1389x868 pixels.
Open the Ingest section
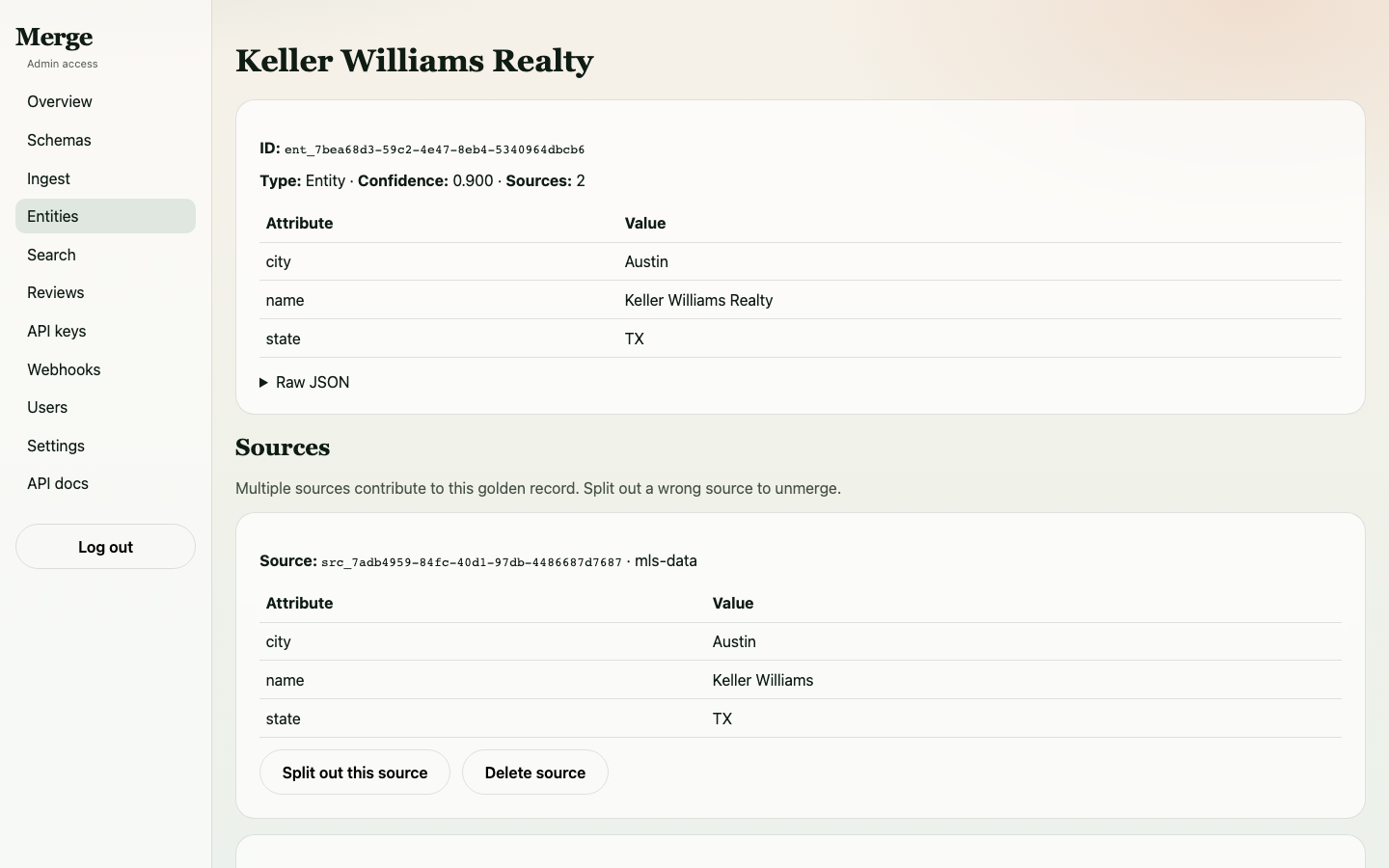coord(105,178)
